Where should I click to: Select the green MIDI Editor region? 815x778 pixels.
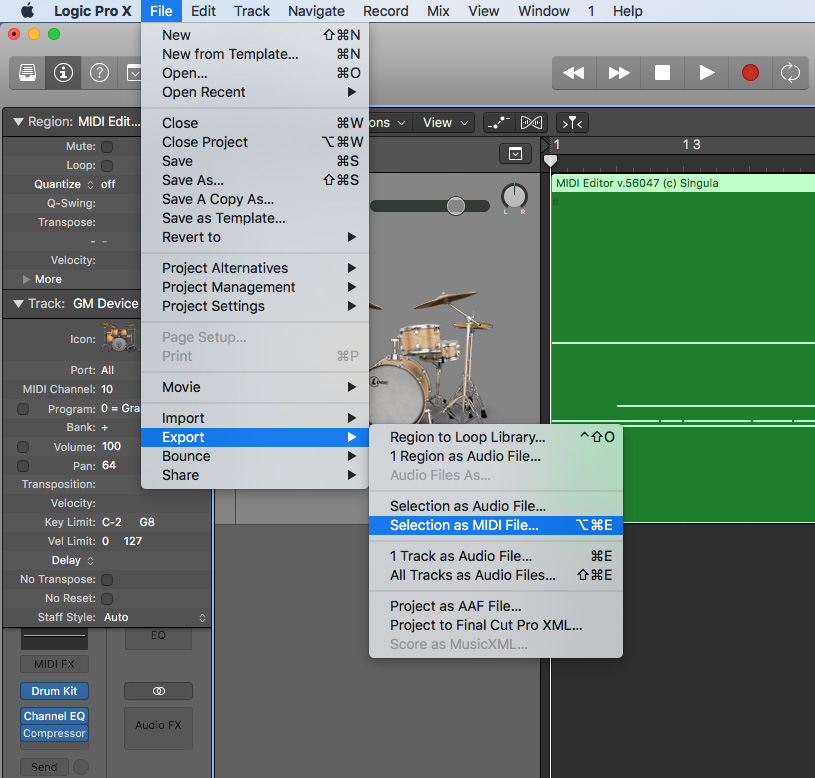click(x=683, y=348)
